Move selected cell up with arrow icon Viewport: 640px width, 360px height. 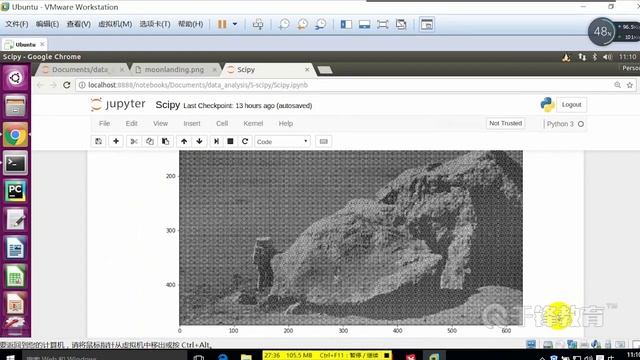(x=184, y=141)
